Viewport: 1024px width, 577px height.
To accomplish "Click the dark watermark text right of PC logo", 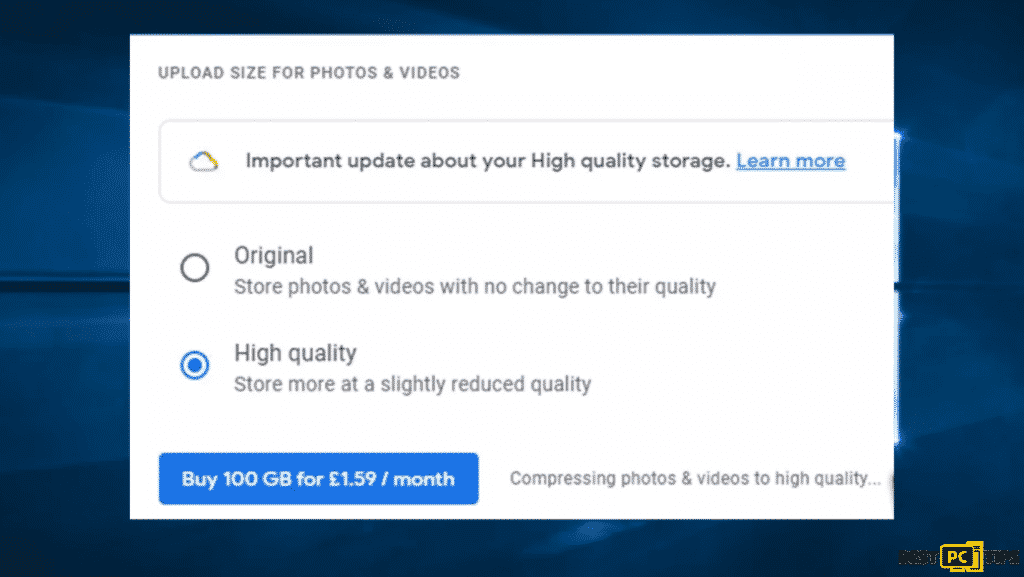I will pos(1000,557).
